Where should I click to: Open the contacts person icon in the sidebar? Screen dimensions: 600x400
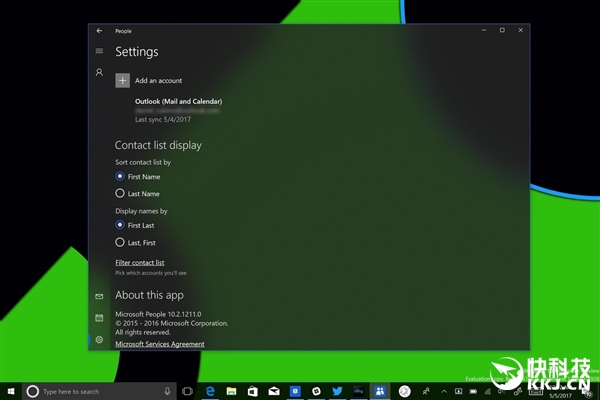pos(99,72)
